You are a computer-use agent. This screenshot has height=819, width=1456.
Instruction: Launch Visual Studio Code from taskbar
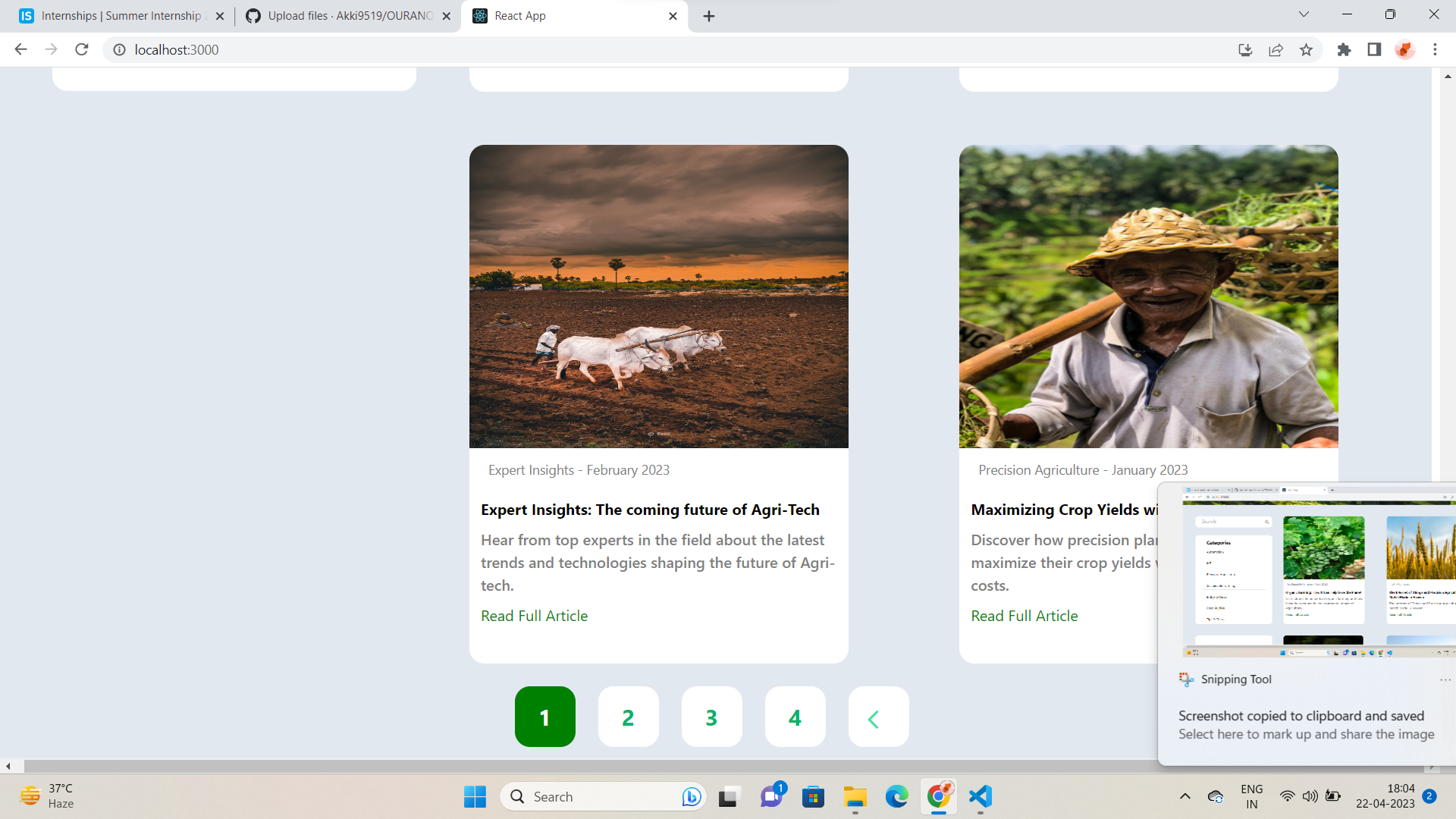pos(981,796)
